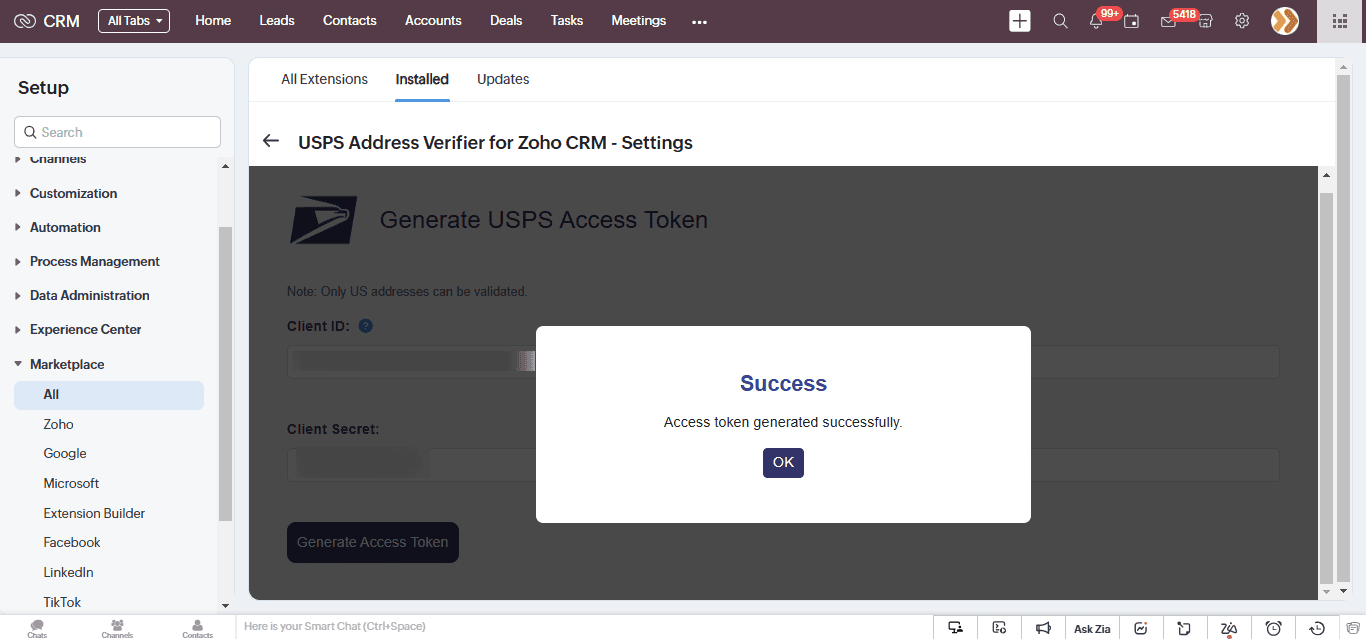
Task: Open the Setup gear icon
Action: 1242,21
